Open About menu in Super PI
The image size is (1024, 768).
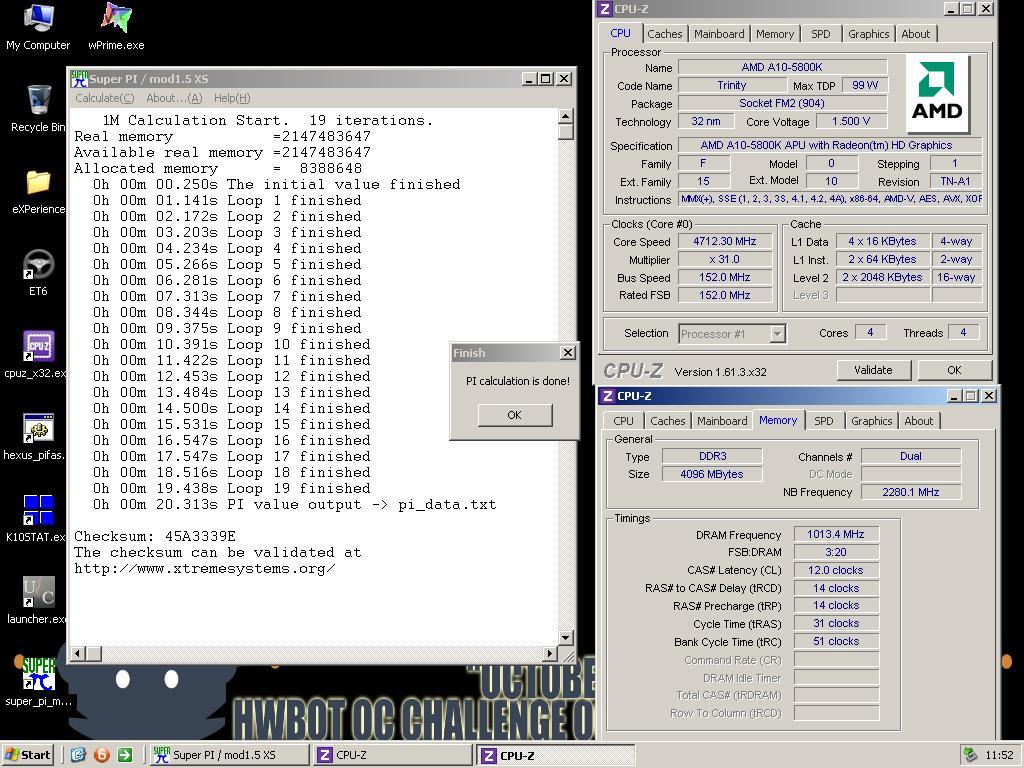[174, 98]
